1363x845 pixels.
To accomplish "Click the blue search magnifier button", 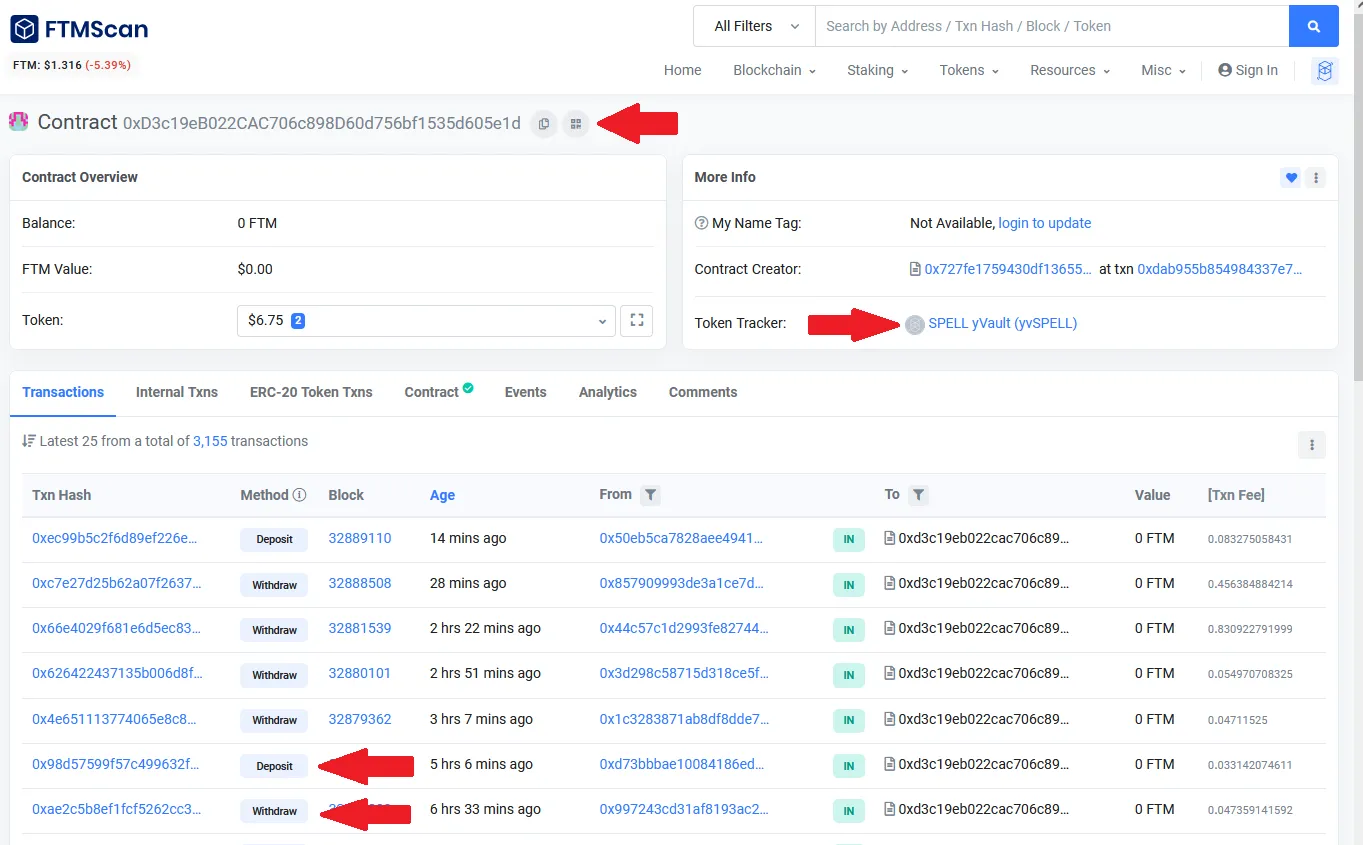I will pyautogui.click(x=1314, y=26).
